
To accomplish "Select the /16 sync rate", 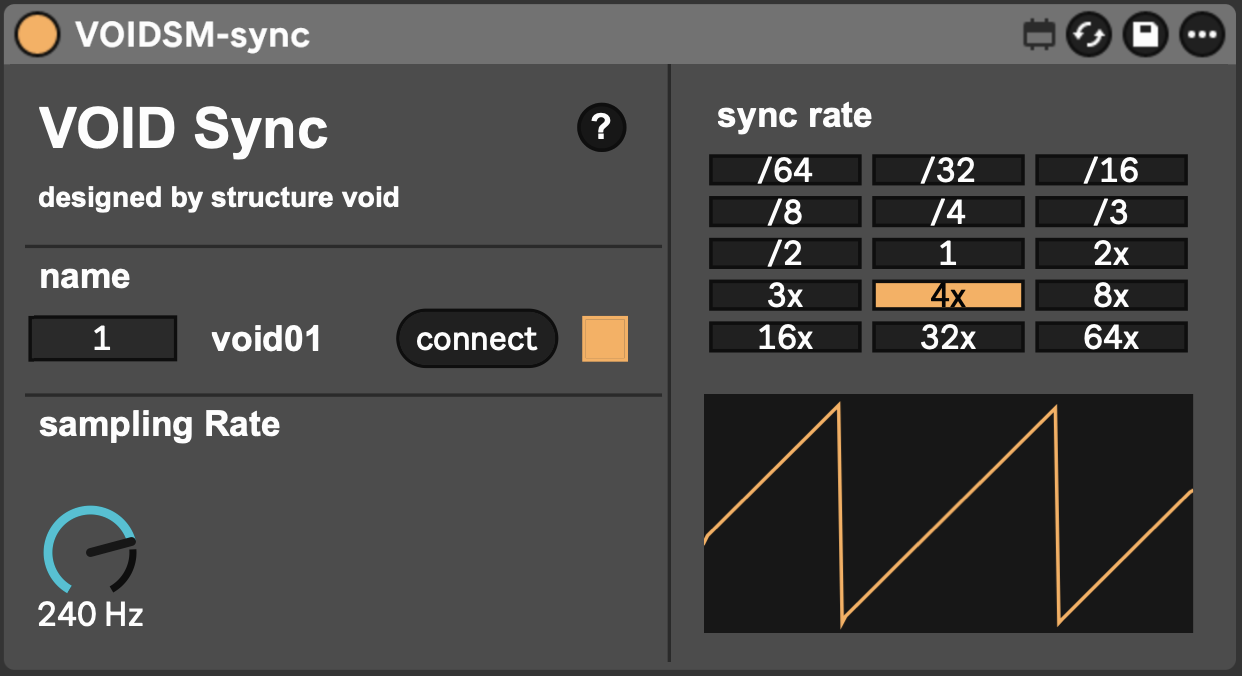I will (x=1111, y=169).
